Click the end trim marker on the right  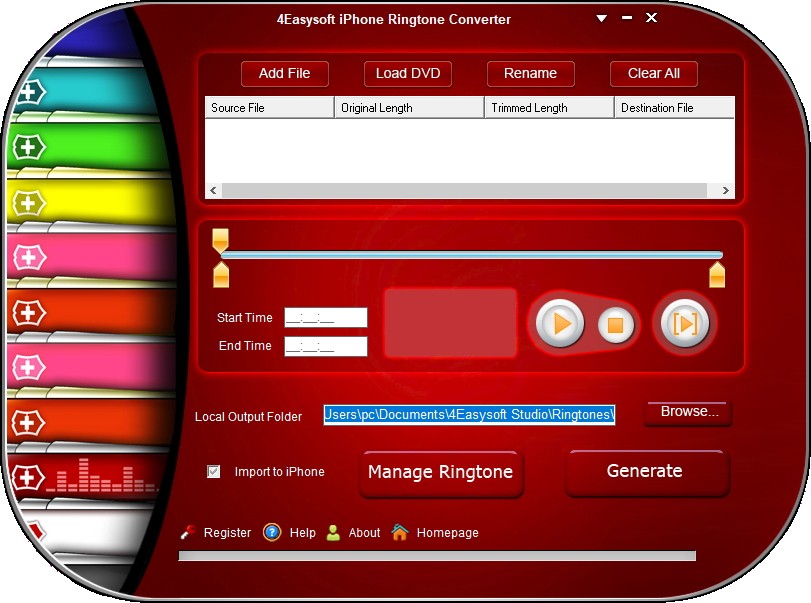click(x=717, y=275)
